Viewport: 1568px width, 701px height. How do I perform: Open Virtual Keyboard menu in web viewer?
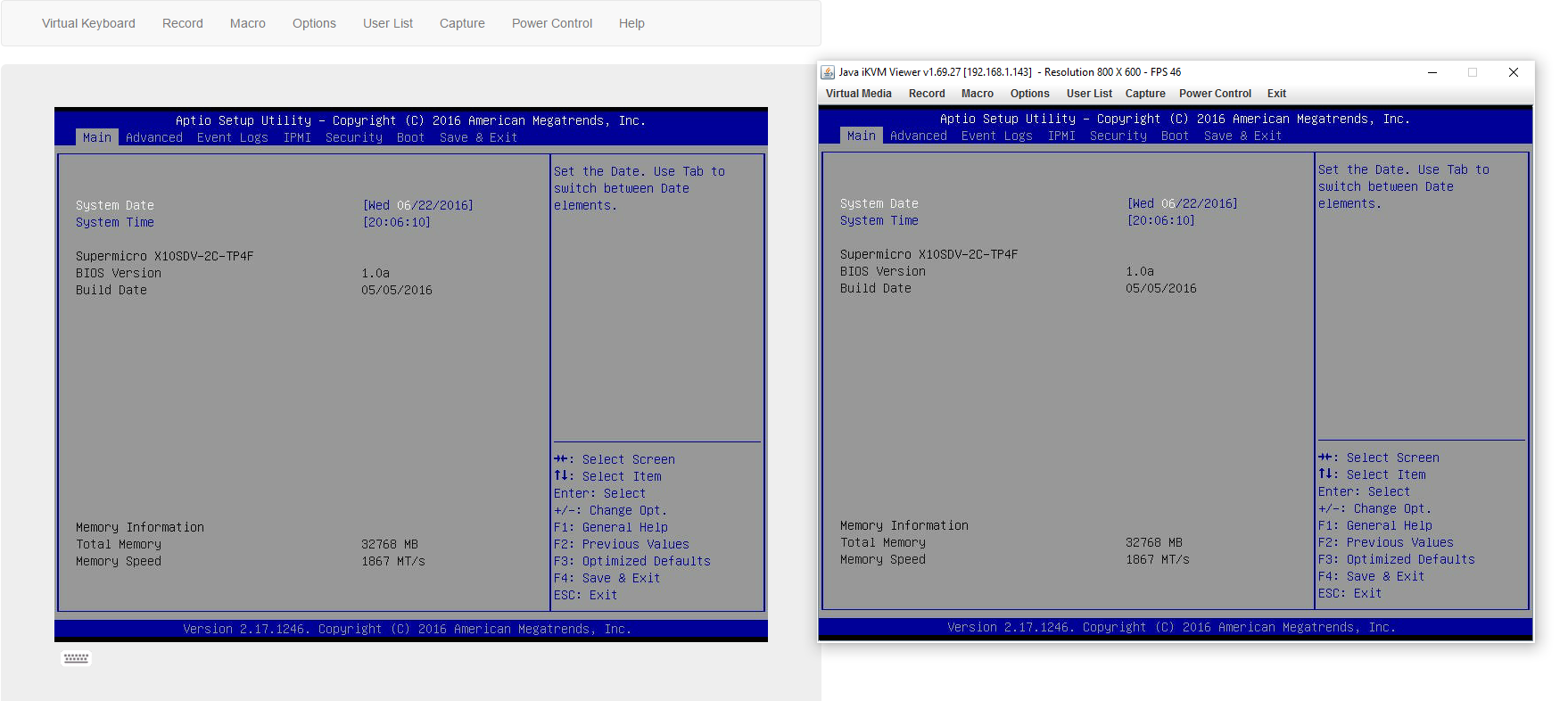click(x=88, y=23)
